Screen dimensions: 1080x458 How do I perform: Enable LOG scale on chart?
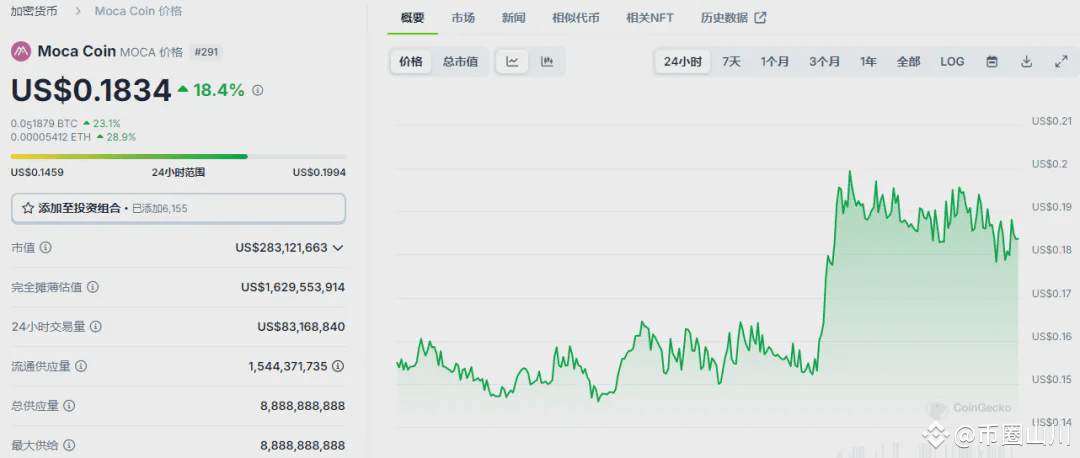coord(953,62)
